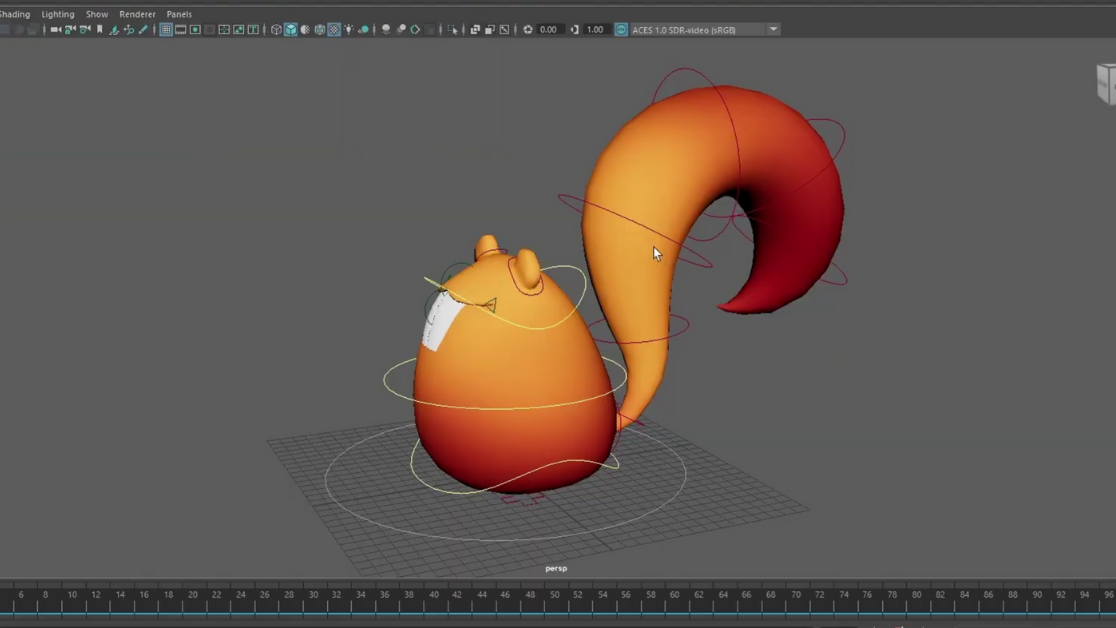Click the Renderer menu

tap(137, 14)
